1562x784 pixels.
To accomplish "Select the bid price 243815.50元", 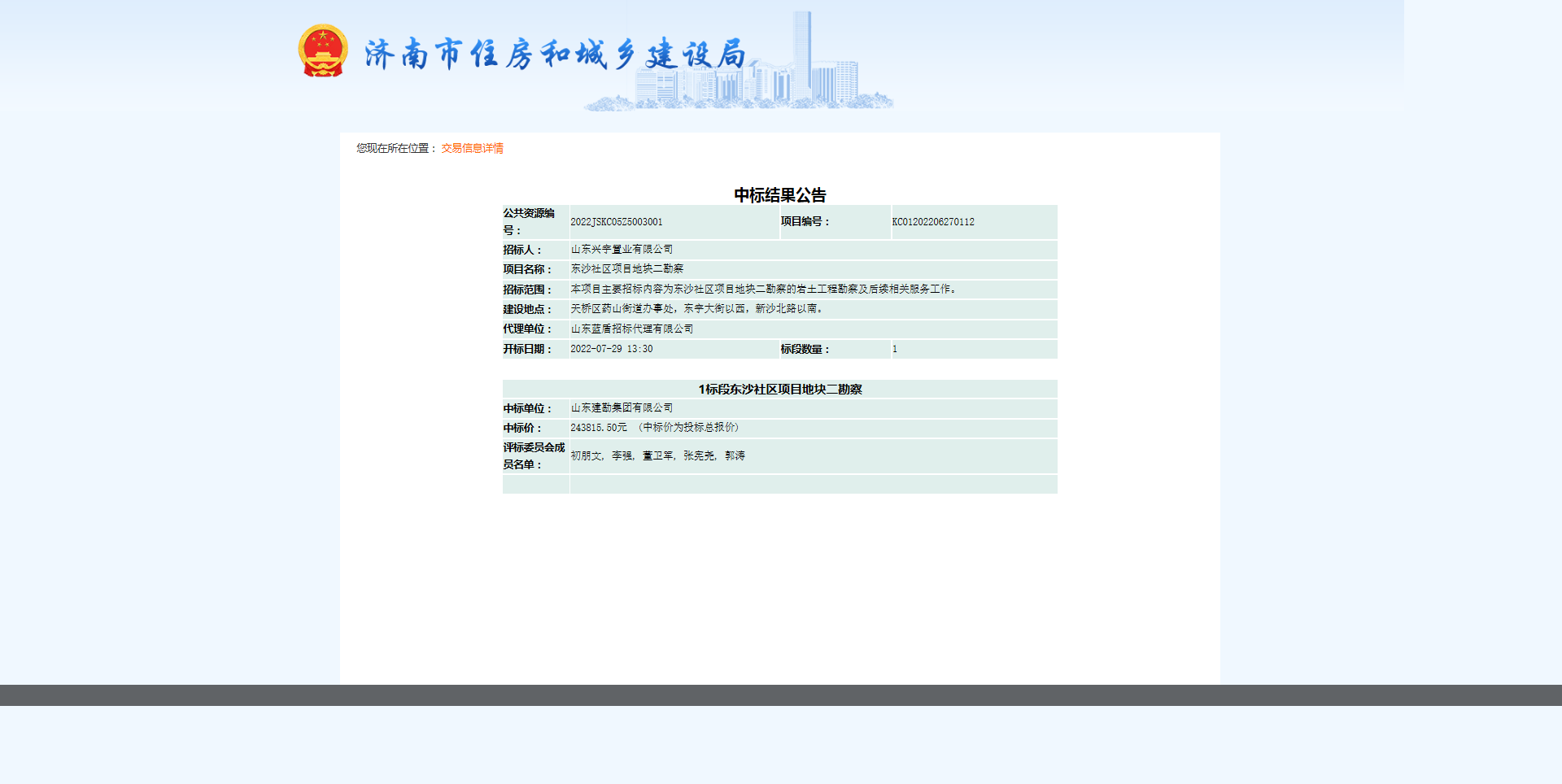I will coord(599,428).
